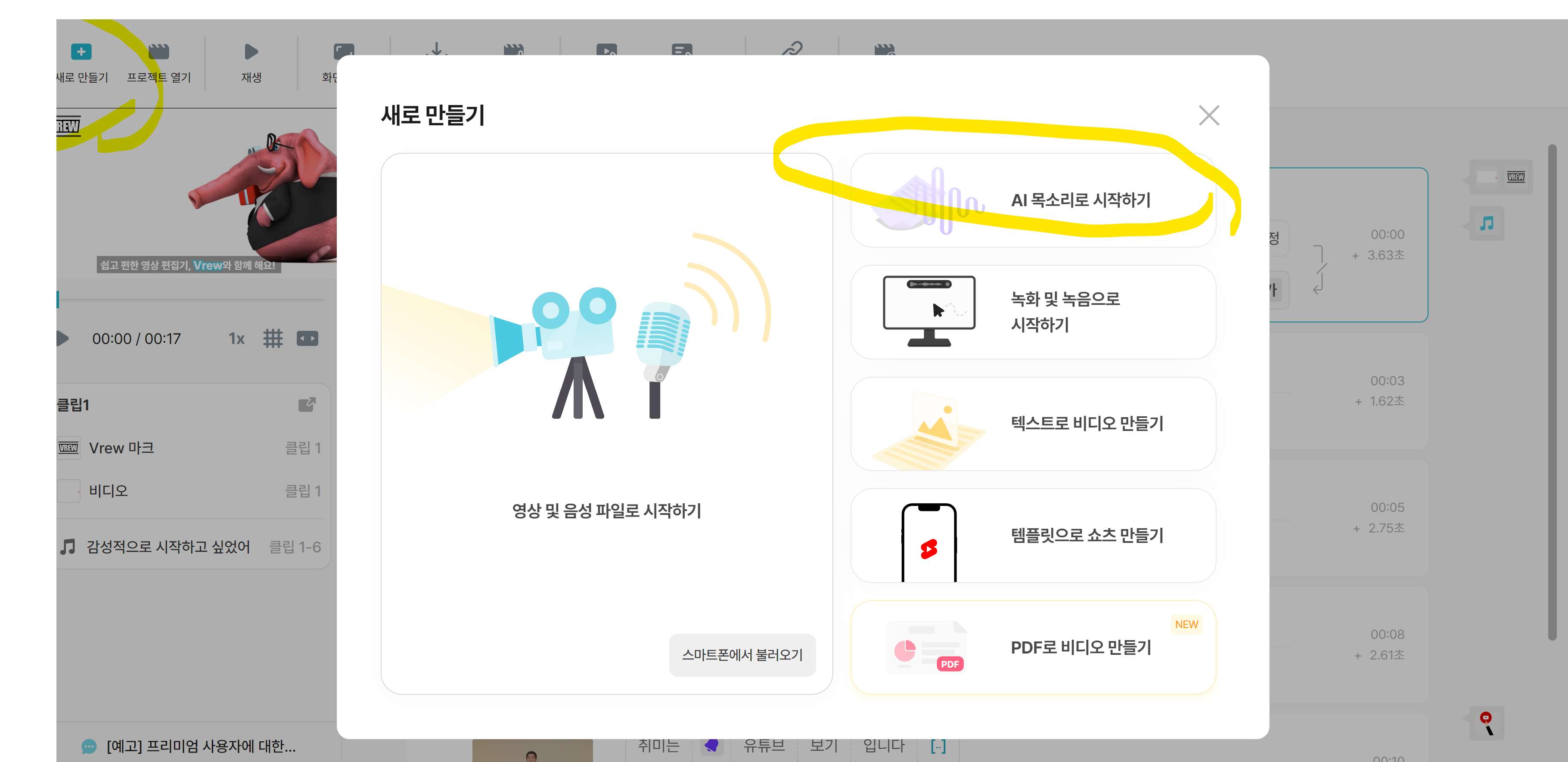Click 스마트폰에서 불러오기 button
The image size is (1568, 762).
tap(742, 655)
